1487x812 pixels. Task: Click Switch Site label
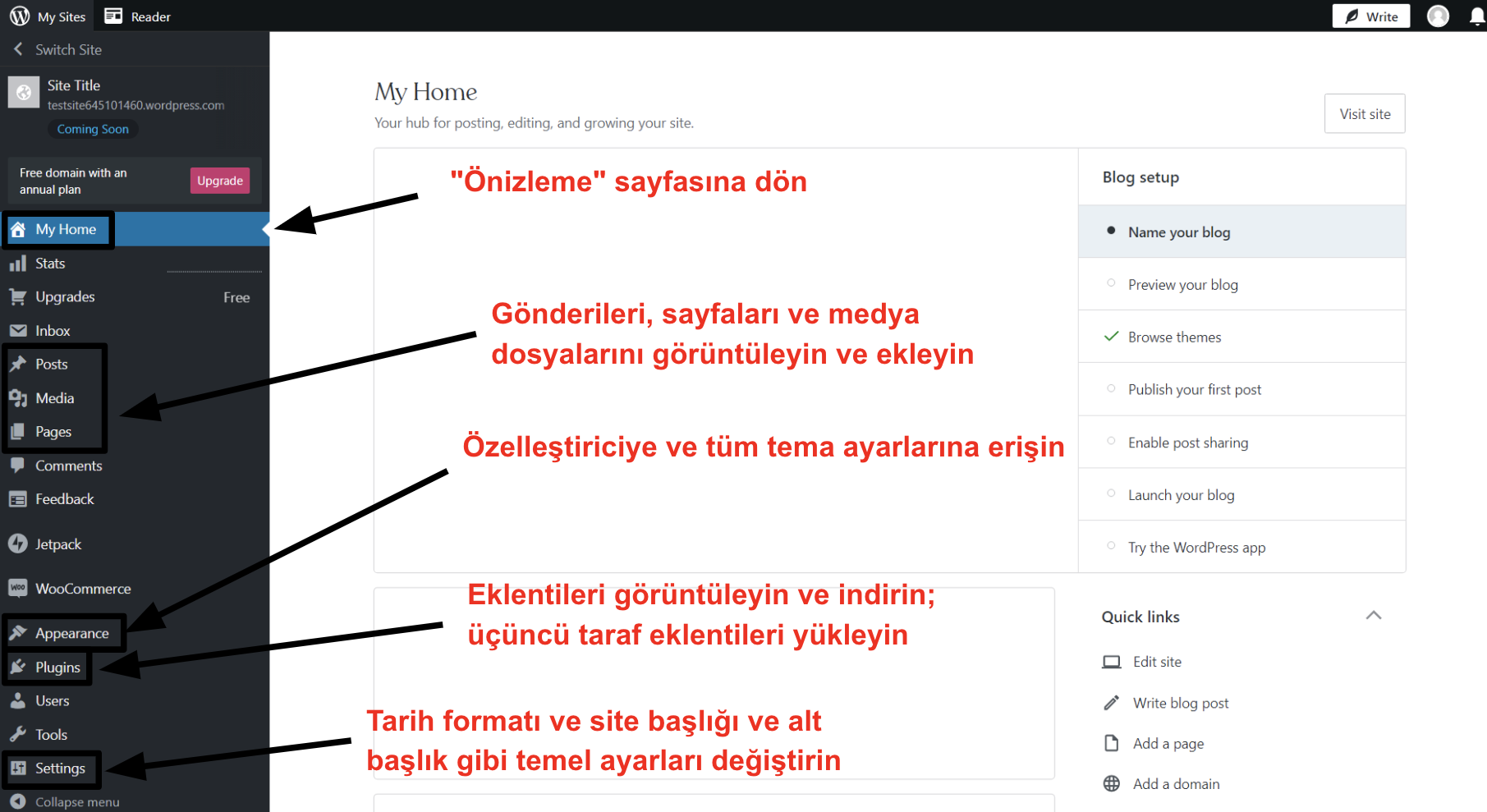coord(68,49)
